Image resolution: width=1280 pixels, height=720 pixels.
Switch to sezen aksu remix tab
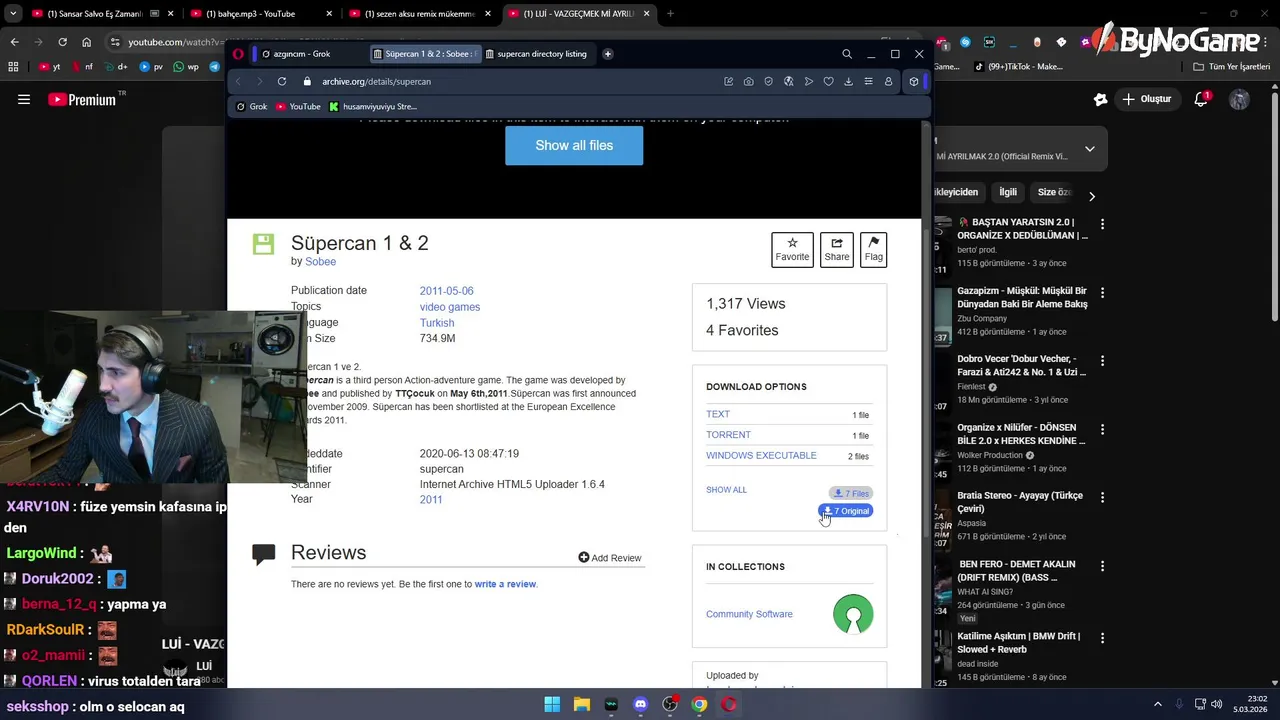[x=418, y=14]
